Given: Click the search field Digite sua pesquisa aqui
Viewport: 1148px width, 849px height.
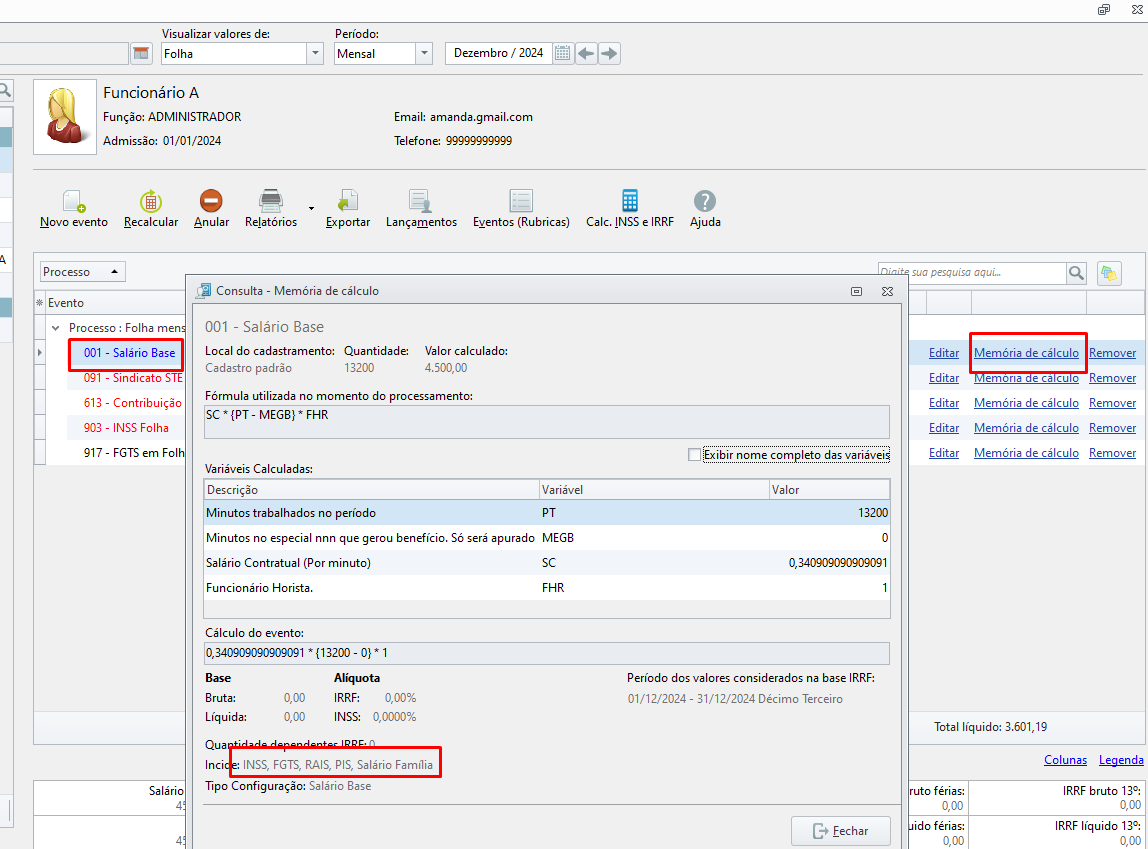Looking at the screenshot, I should 972,272.
